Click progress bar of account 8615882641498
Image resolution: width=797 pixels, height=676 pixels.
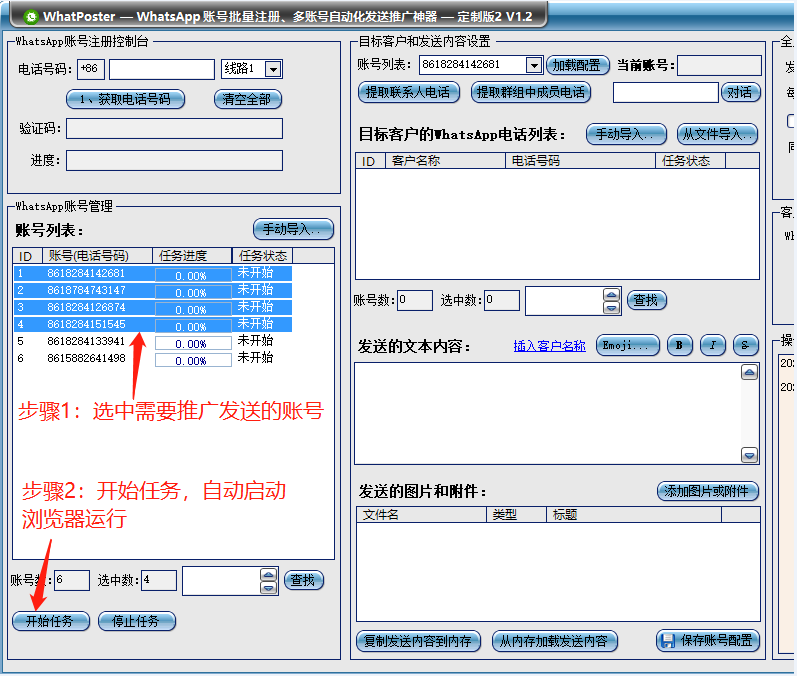tap(193, 360)
